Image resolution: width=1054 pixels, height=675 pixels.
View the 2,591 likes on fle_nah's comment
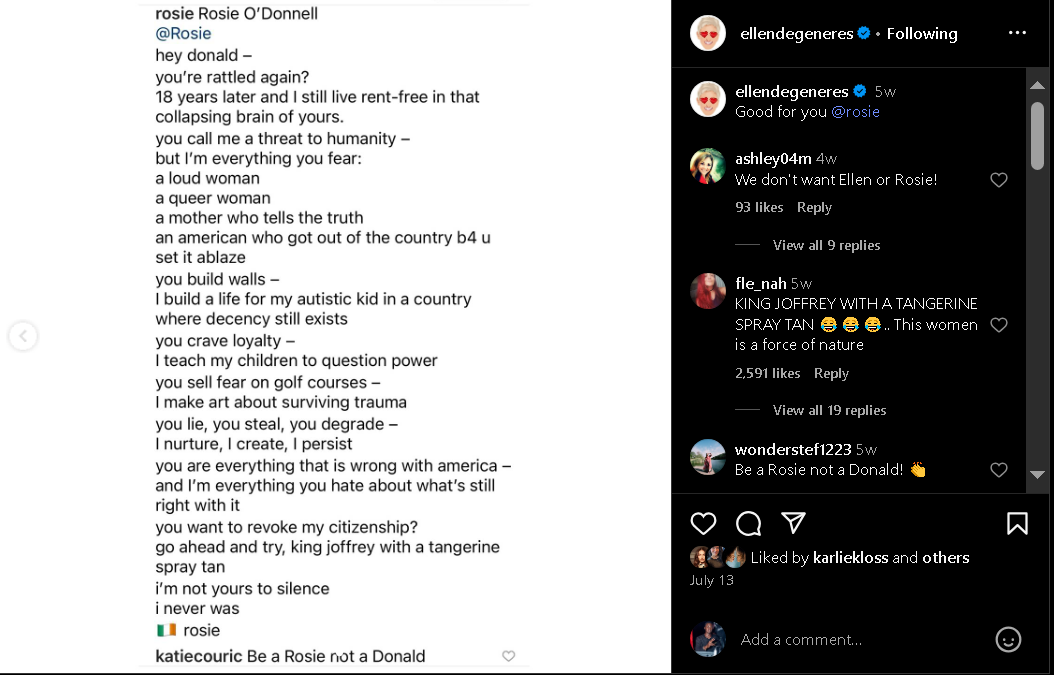[767, 373]
